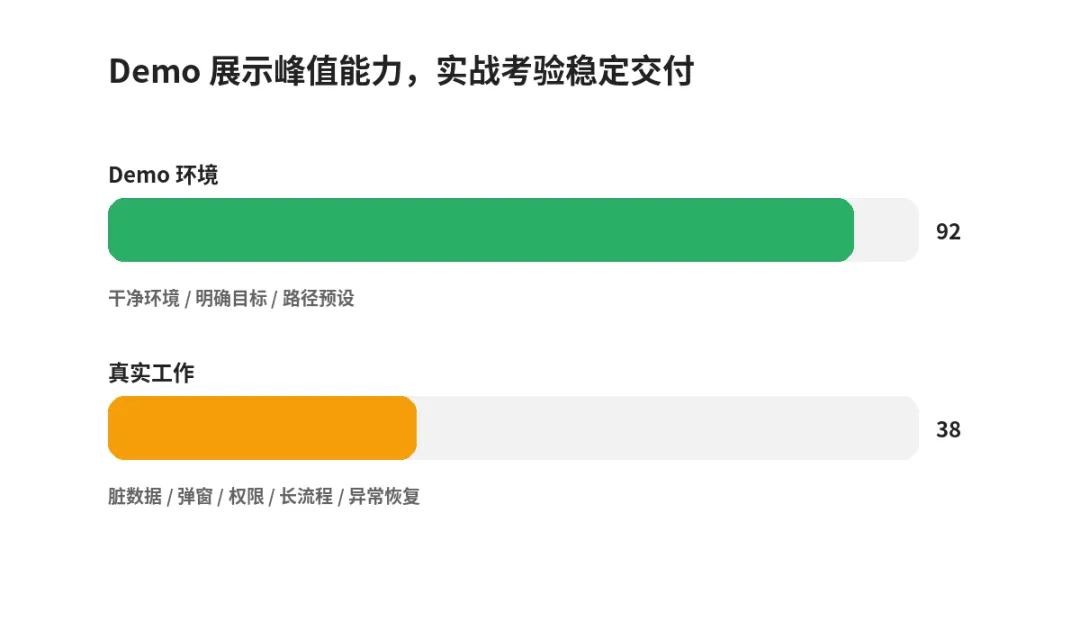
Task: Select the 长流程 caption text
Action: (306, 496)
